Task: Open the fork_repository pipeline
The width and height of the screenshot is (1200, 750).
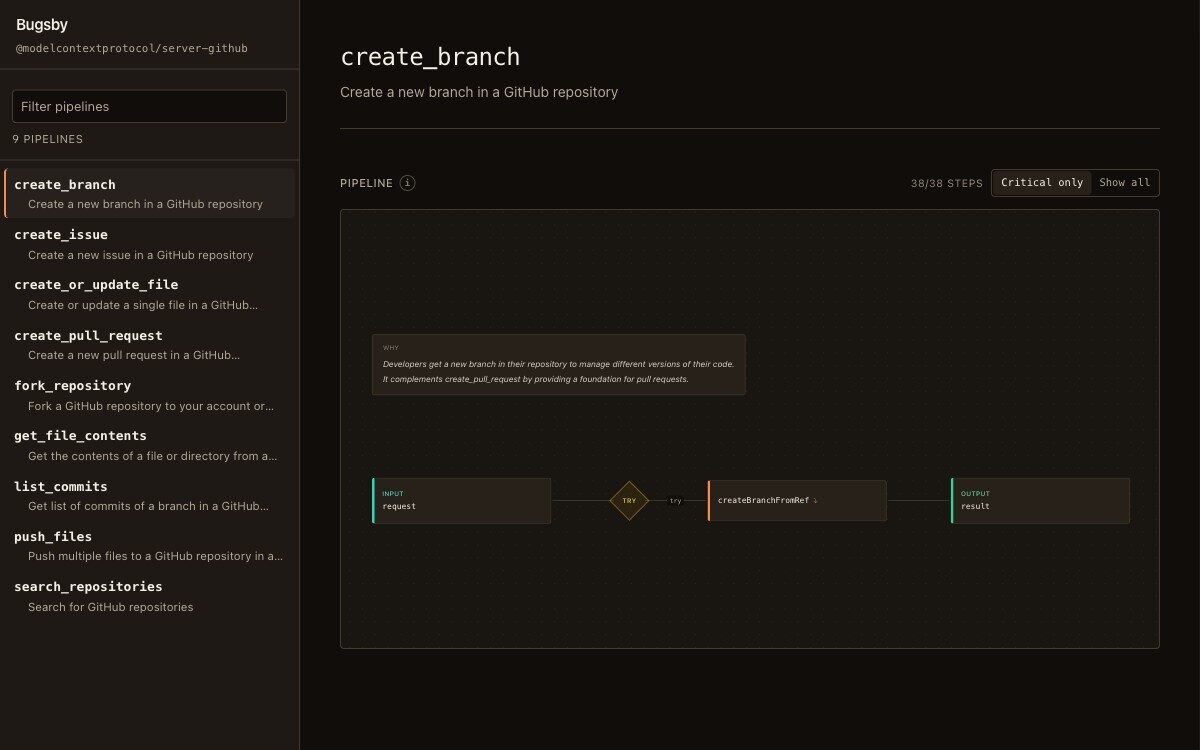Action: pos(150,395)
